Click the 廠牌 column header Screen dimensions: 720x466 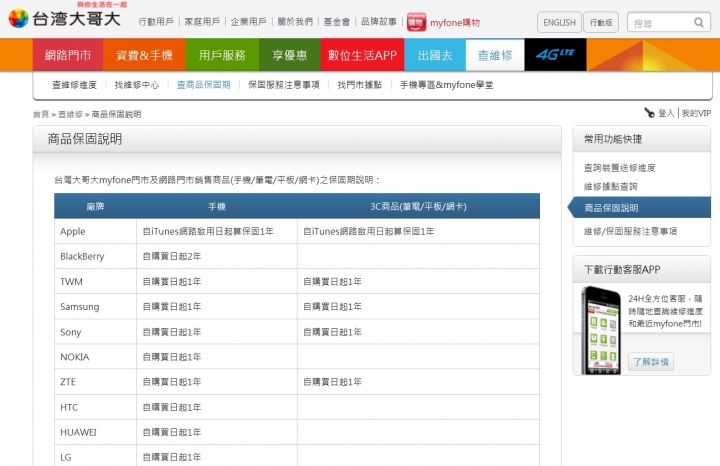95,206
